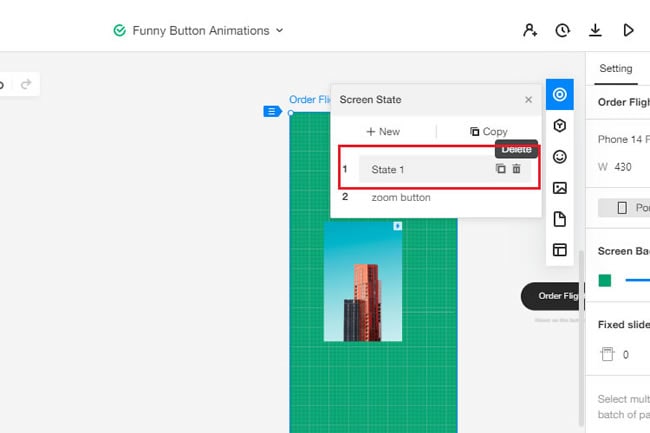Switch to the Setting tab
Viewport: 650px width, 433px height.
[616, 68]
